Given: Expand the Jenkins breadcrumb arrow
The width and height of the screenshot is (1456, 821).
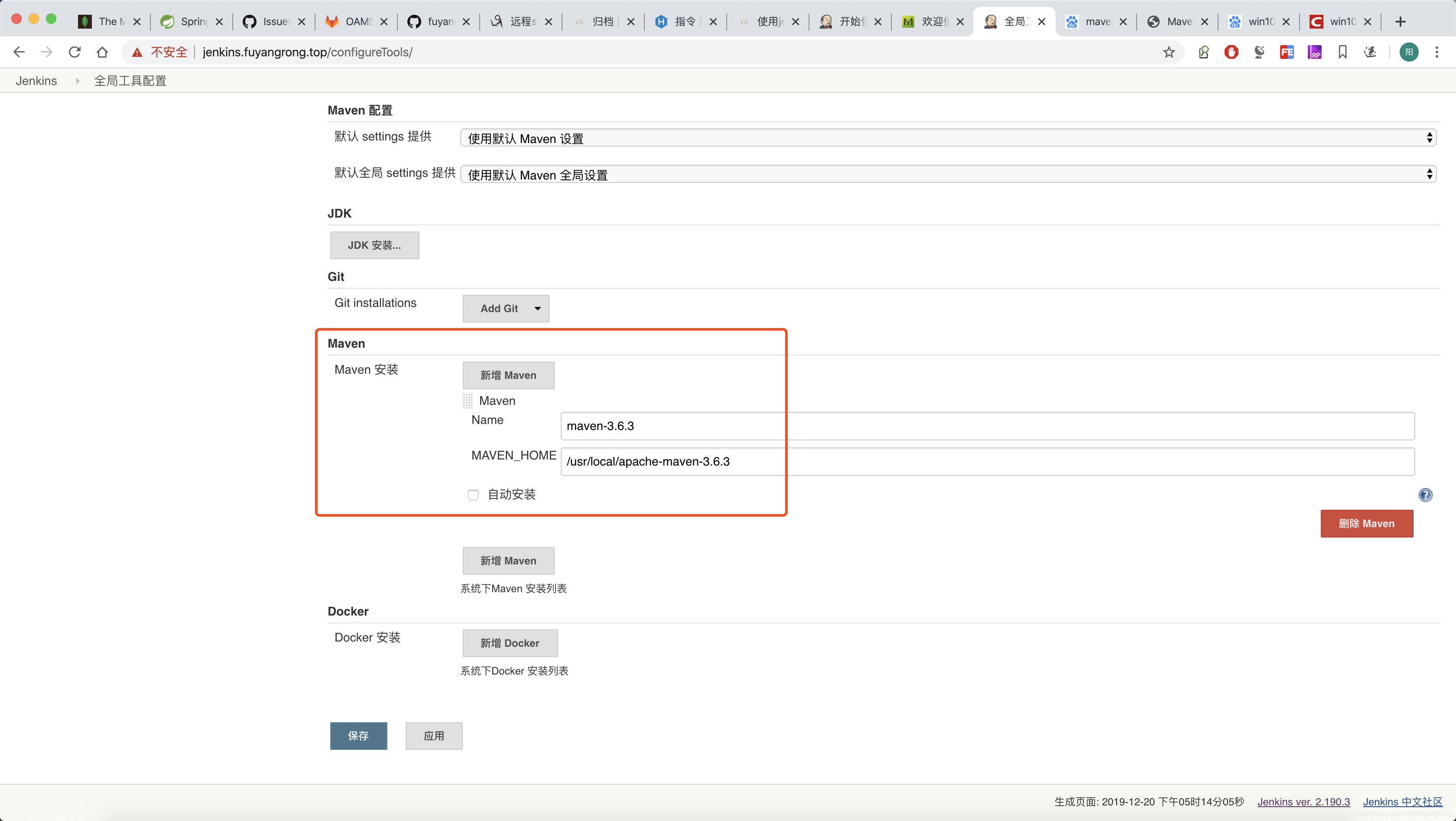Looking at the screenshot, I should point(78,81).
